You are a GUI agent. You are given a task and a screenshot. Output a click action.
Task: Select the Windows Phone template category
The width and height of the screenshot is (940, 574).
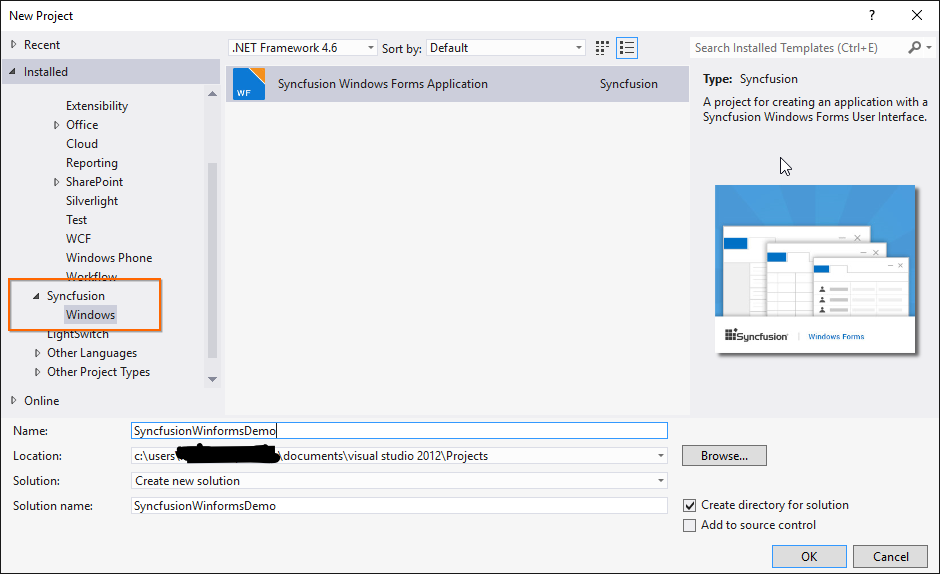(x=109, y=258)
